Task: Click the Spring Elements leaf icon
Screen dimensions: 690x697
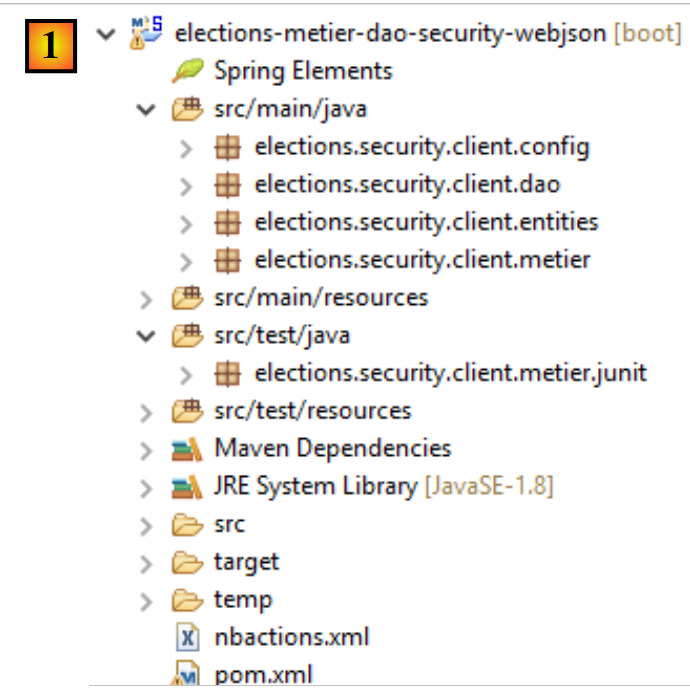Action: [186, 71]
